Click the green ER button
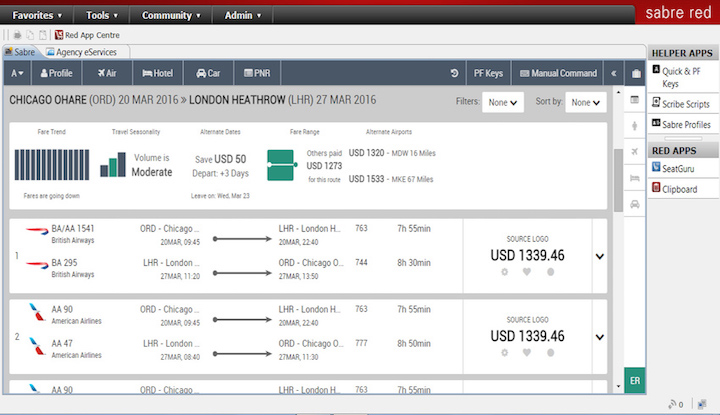The width and height of the screenshot is (720, 415). click(x=635, y=381)
